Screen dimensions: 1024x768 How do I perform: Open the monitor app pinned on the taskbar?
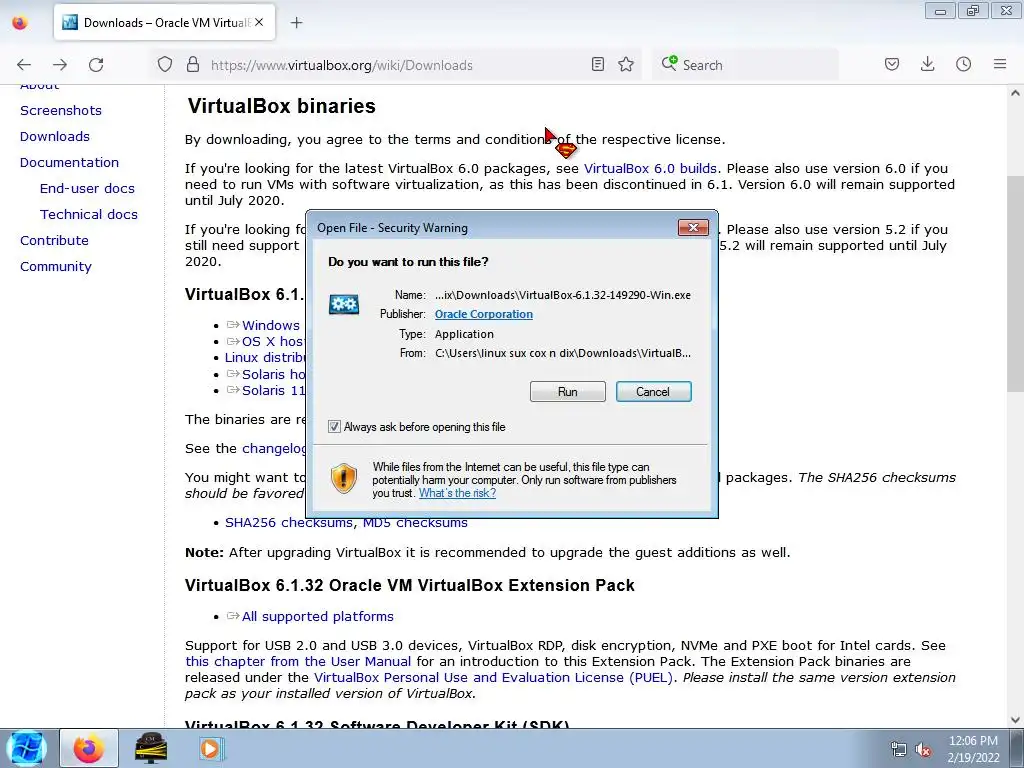point(151,748)
